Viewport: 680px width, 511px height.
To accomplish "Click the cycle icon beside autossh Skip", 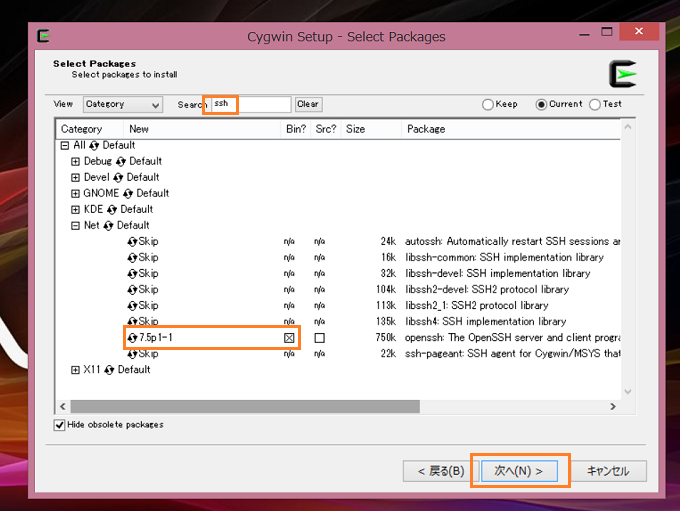I will pyautogui.click(x=132, y=242).
